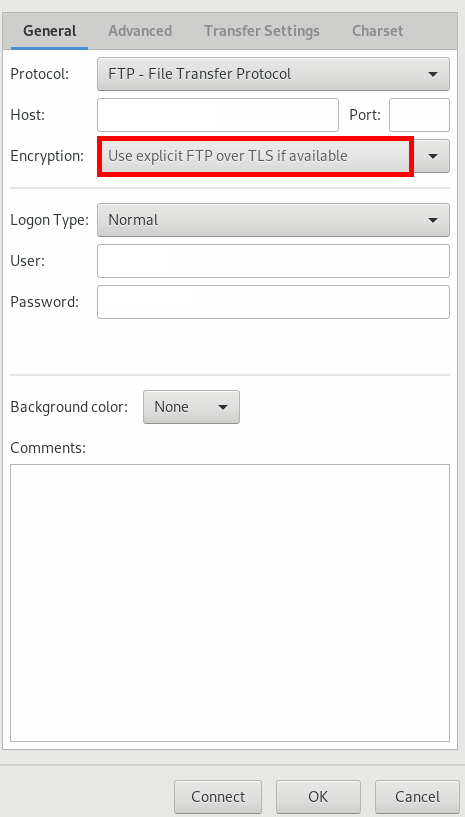Open the Protocol combo box showing FTP
The width and height of the screenshot is (465, 817).
[273, 74]
